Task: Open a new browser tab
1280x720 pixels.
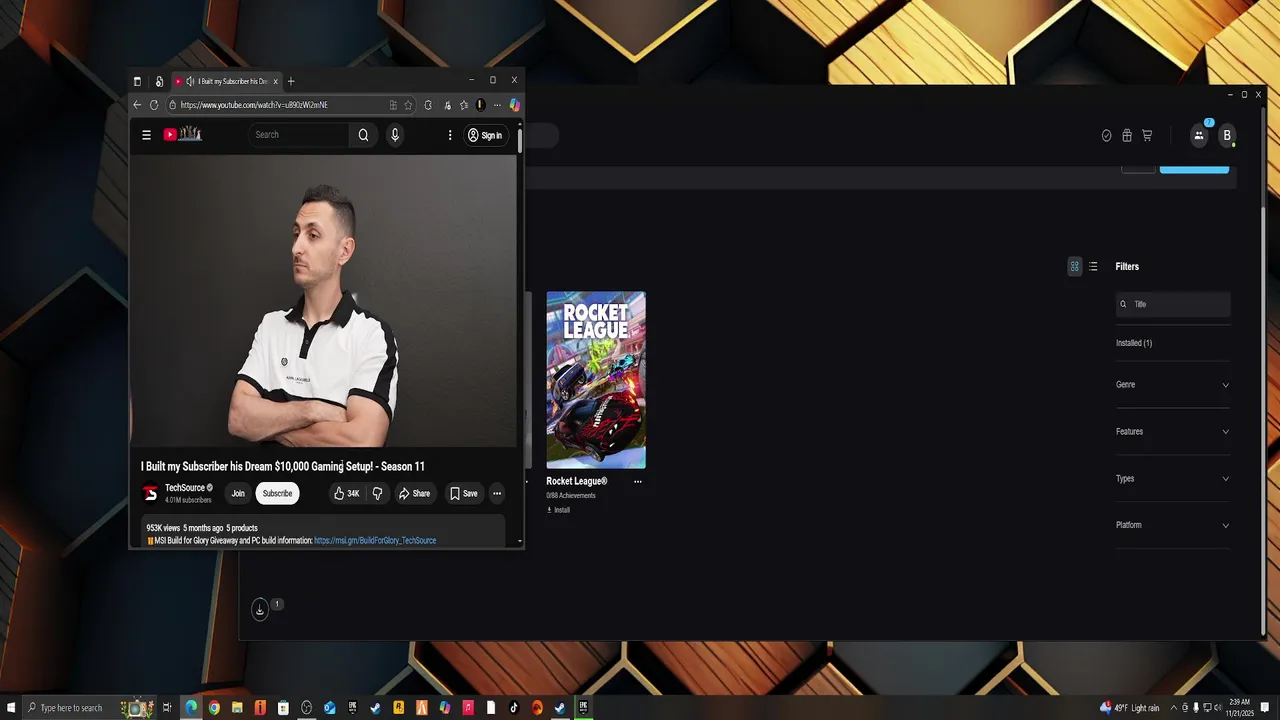Action: 291,81
